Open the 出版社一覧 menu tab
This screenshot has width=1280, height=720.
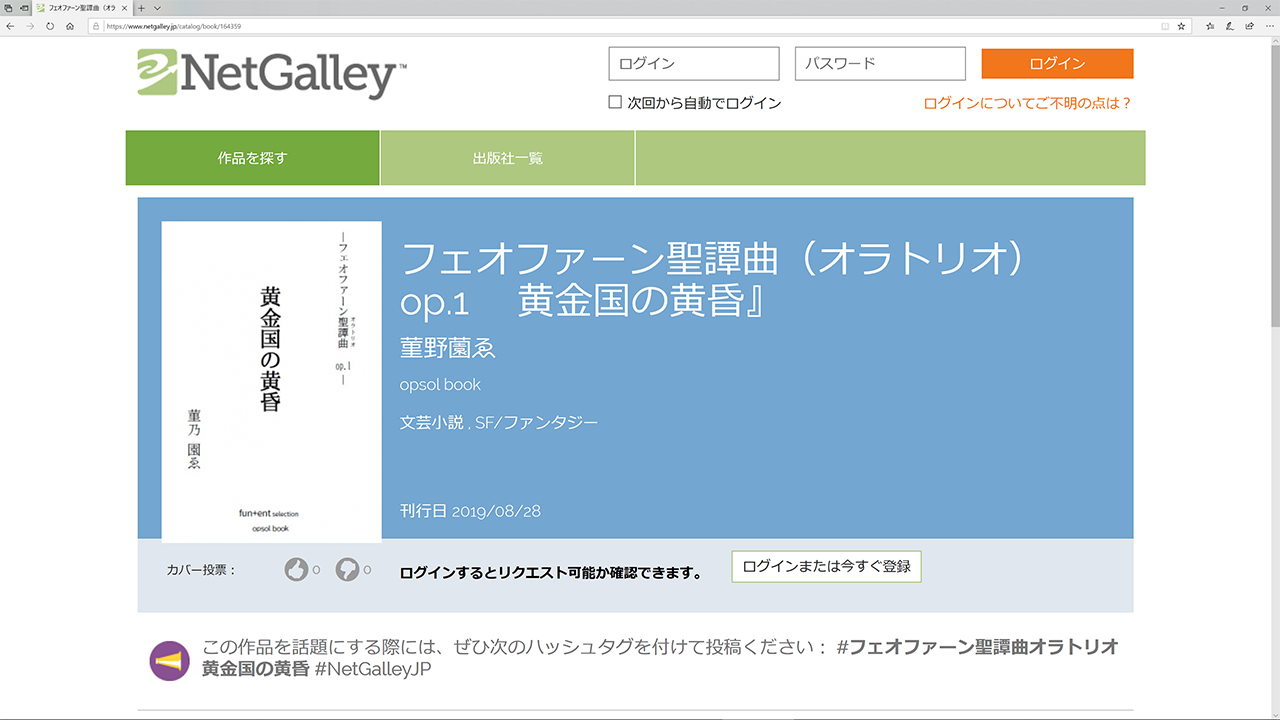(508, 158)
